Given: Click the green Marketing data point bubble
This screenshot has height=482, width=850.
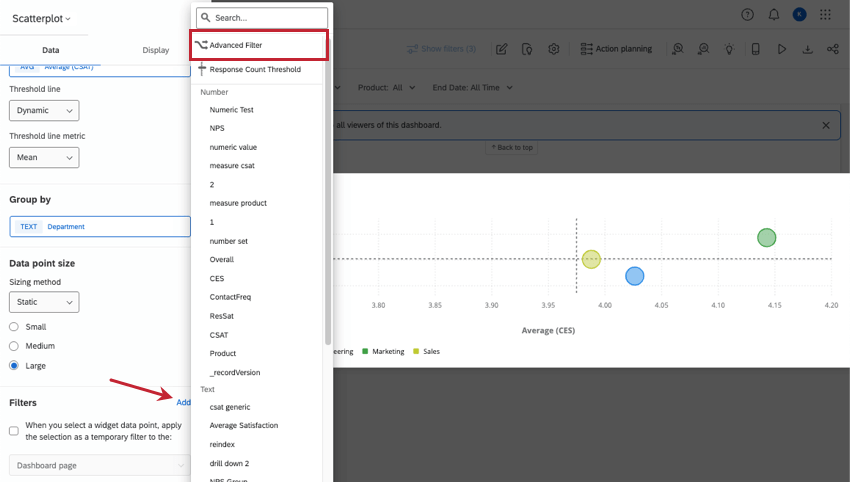Looking at the screenshot, I should coord(766,238).
